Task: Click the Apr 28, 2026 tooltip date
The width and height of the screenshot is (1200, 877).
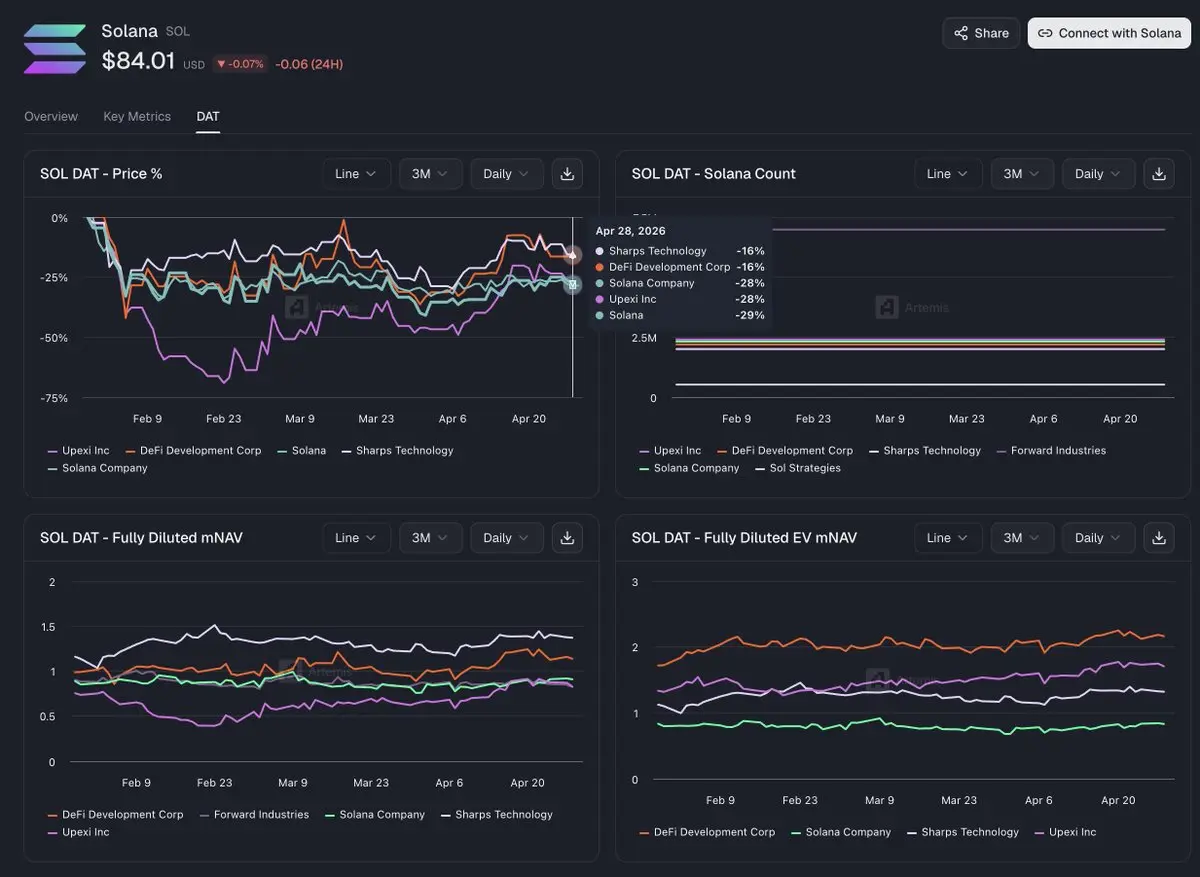Action: [631, 231]
